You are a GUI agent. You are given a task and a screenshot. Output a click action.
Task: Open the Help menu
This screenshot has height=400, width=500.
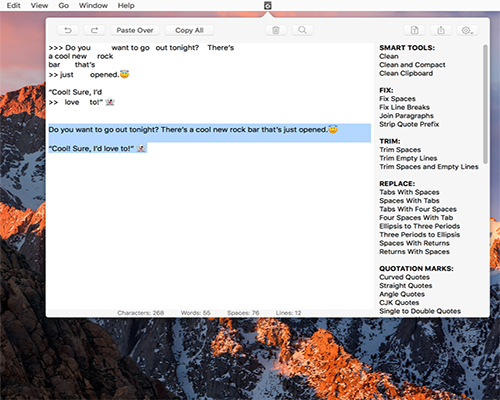[x=126, y=5]
